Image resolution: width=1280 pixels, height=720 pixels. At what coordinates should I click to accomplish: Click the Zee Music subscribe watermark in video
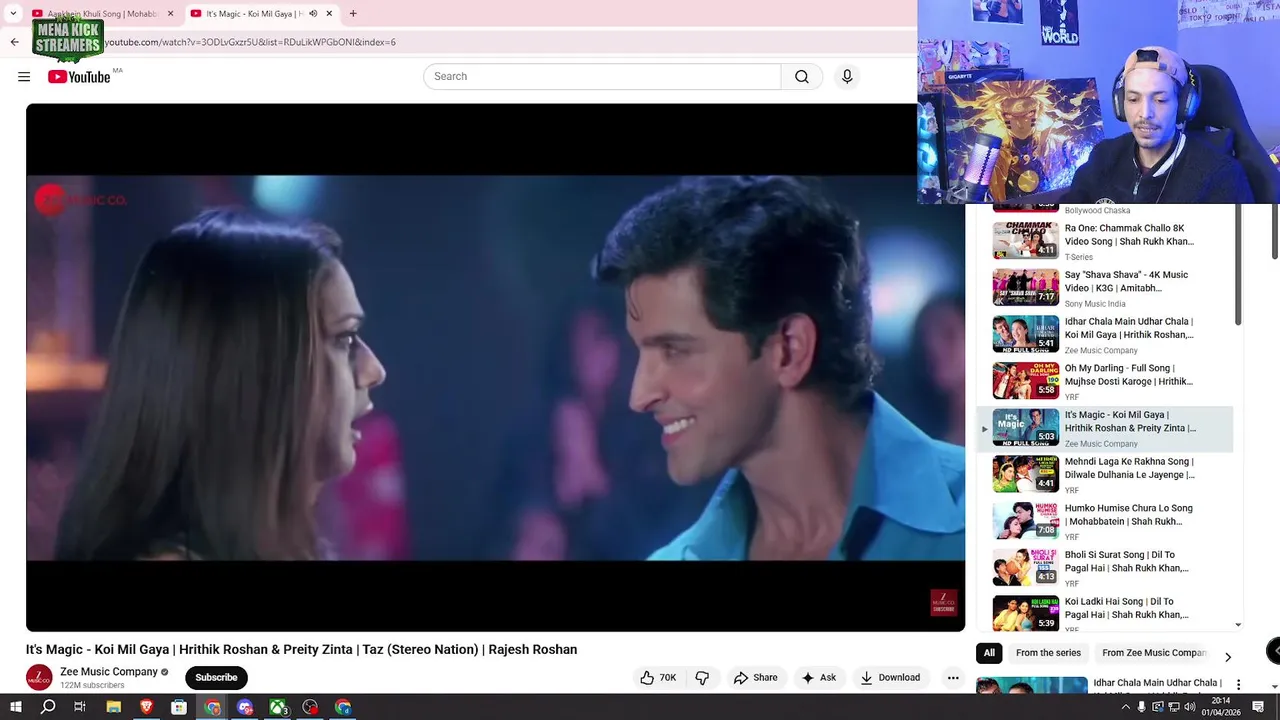pyautogui.click(x=944, y=603)
